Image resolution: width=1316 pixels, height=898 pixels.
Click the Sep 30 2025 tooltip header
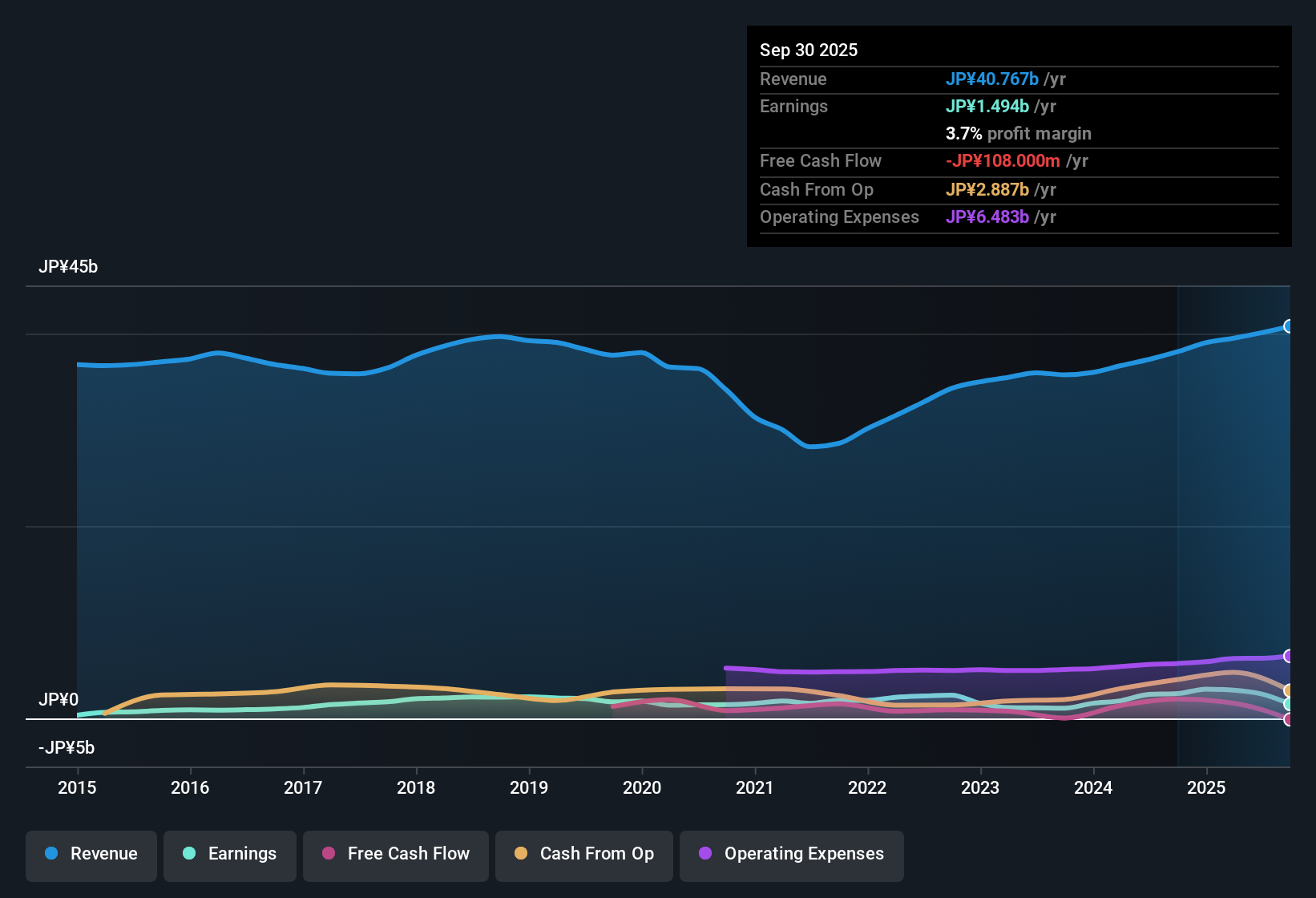[x=809, y=50]
